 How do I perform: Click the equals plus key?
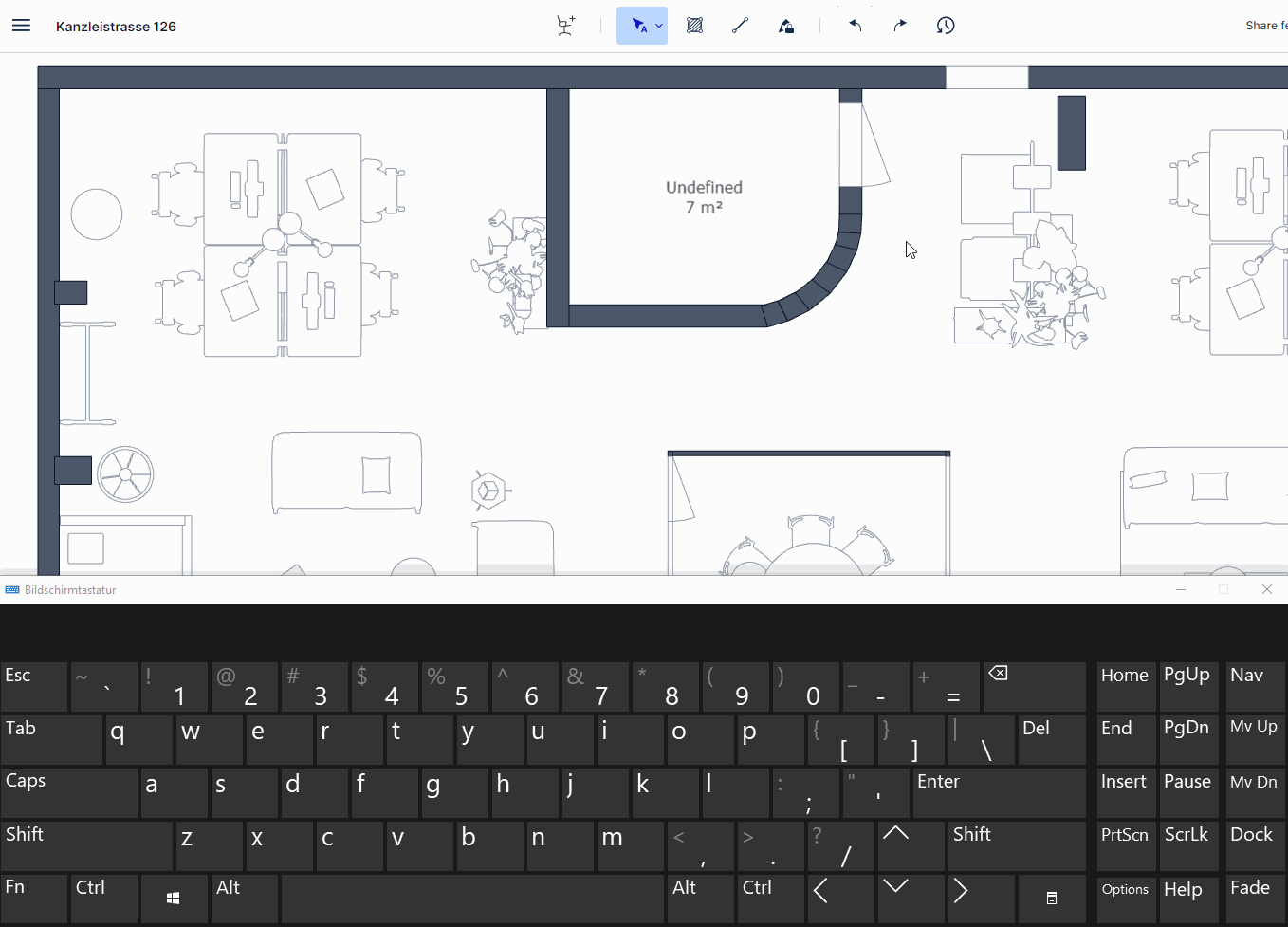coord(947,687)
